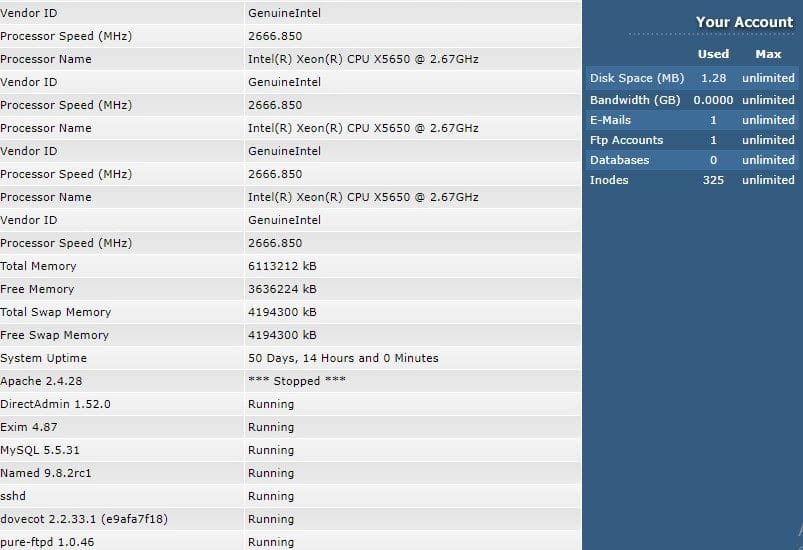The height and width of the screenshot is (550, 803).
Task: Select the used count in Ftp Accounts row
Action: [x=713, y=140]
